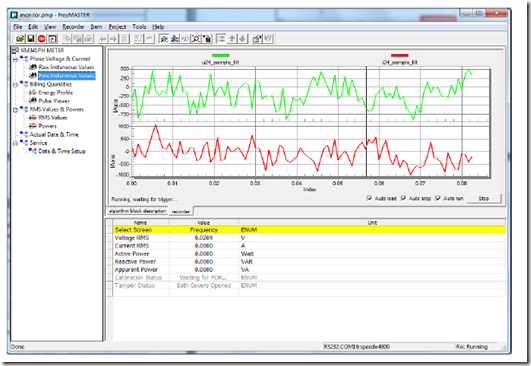Click the save project floppy icon
Image resolution: width=531 pixels, height=366 pixels.
click(x=31, y=39)
